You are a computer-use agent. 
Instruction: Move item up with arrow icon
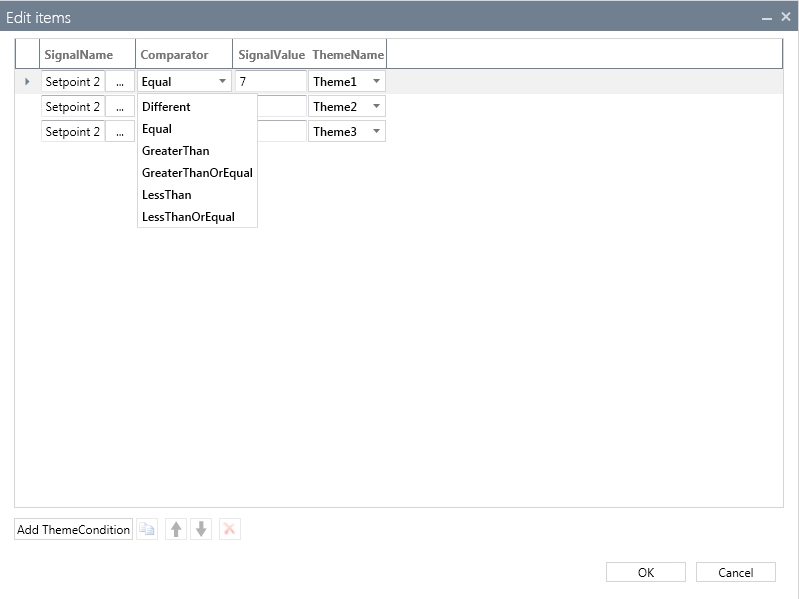(176, 530)
